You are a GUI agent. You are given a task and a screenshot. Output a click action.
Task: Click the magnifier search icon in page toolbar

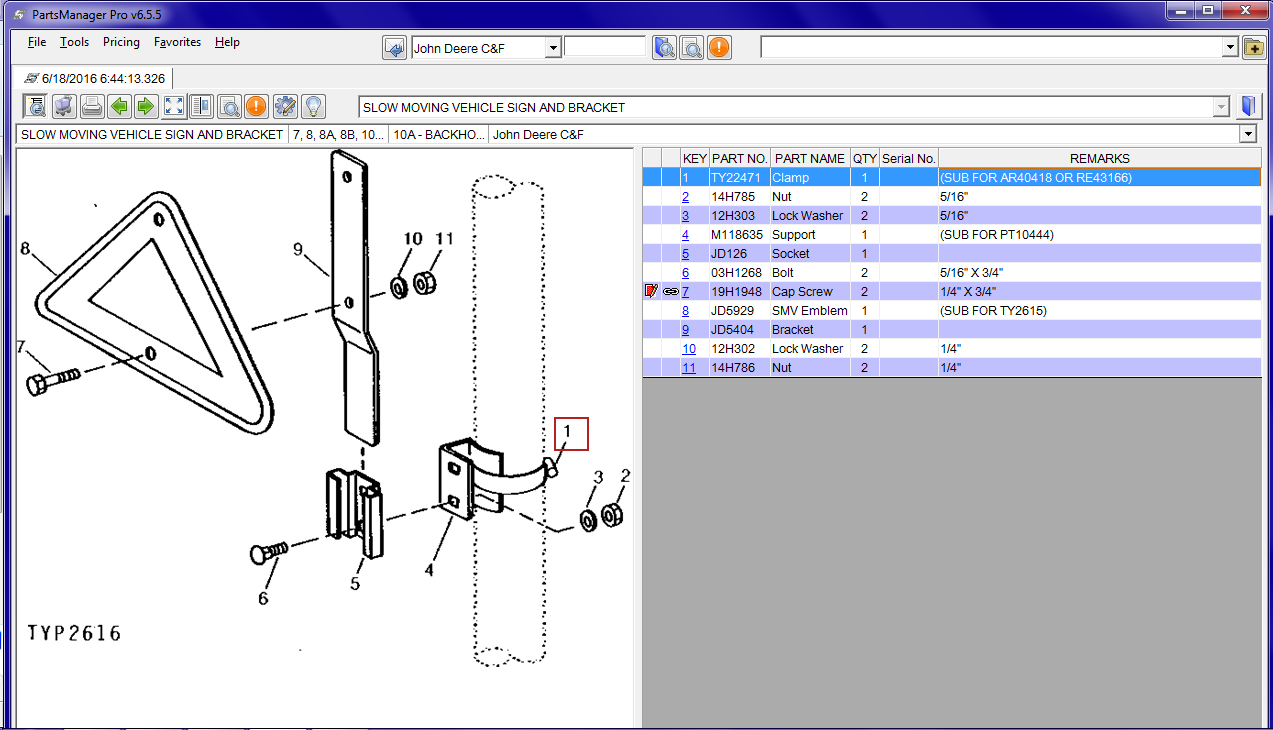tap(229, 106)
